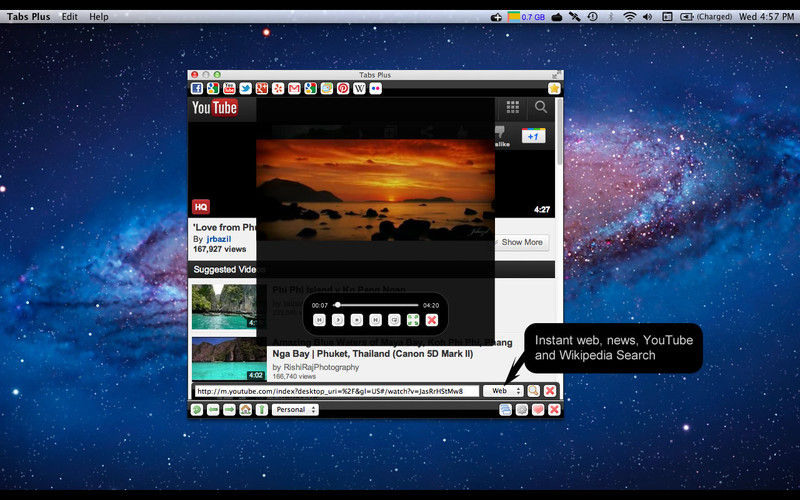Image resolution: width=800 pixels, height=500 pixels.
Task: Go forward with the green right arrow
Action: pos(230,410)
